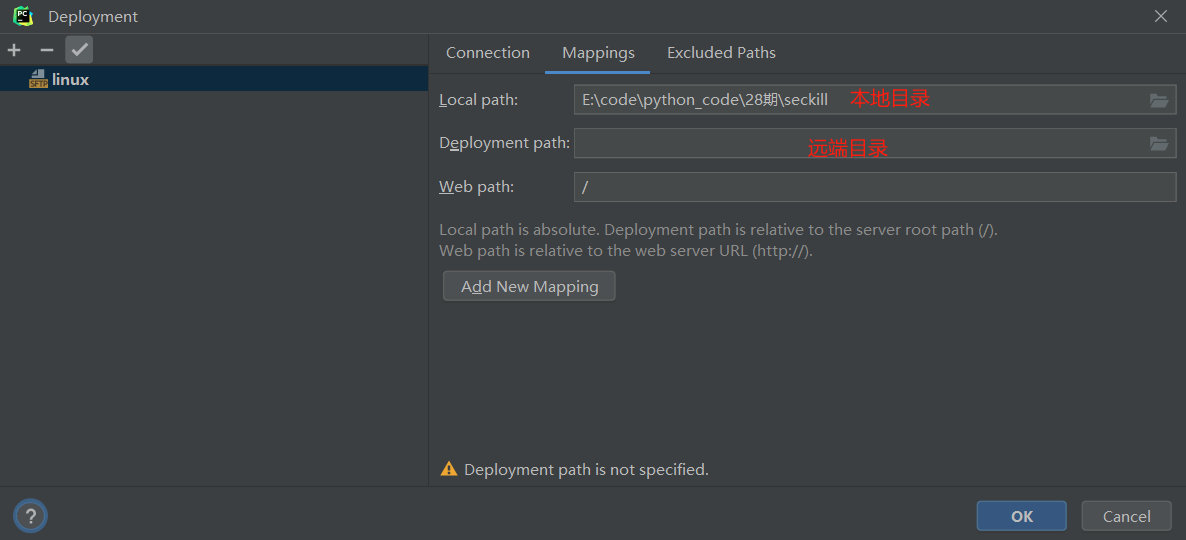Click the PyCharm logo in title bar
This screenshot has height=540, width=1186.
pyautogui.click(x=23, y=16)
